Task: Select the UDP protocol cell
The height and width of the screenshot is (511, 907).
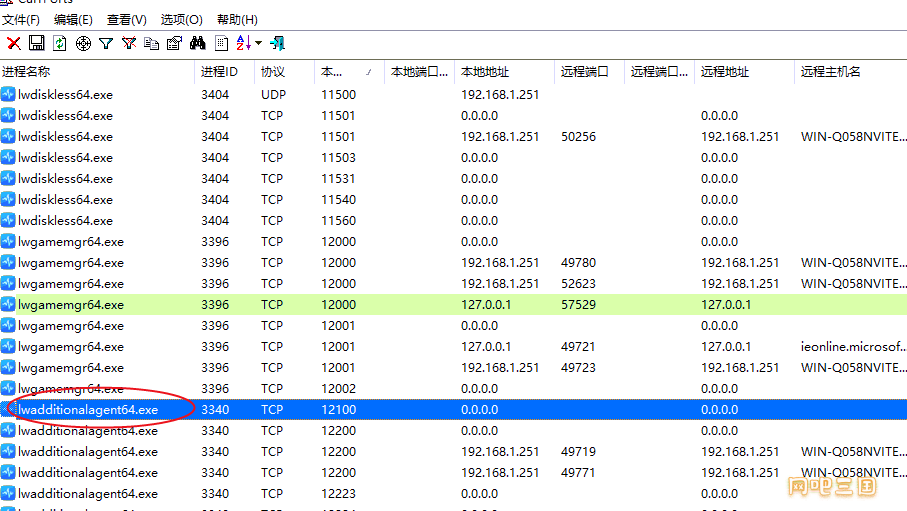Action: click(274, 94)
